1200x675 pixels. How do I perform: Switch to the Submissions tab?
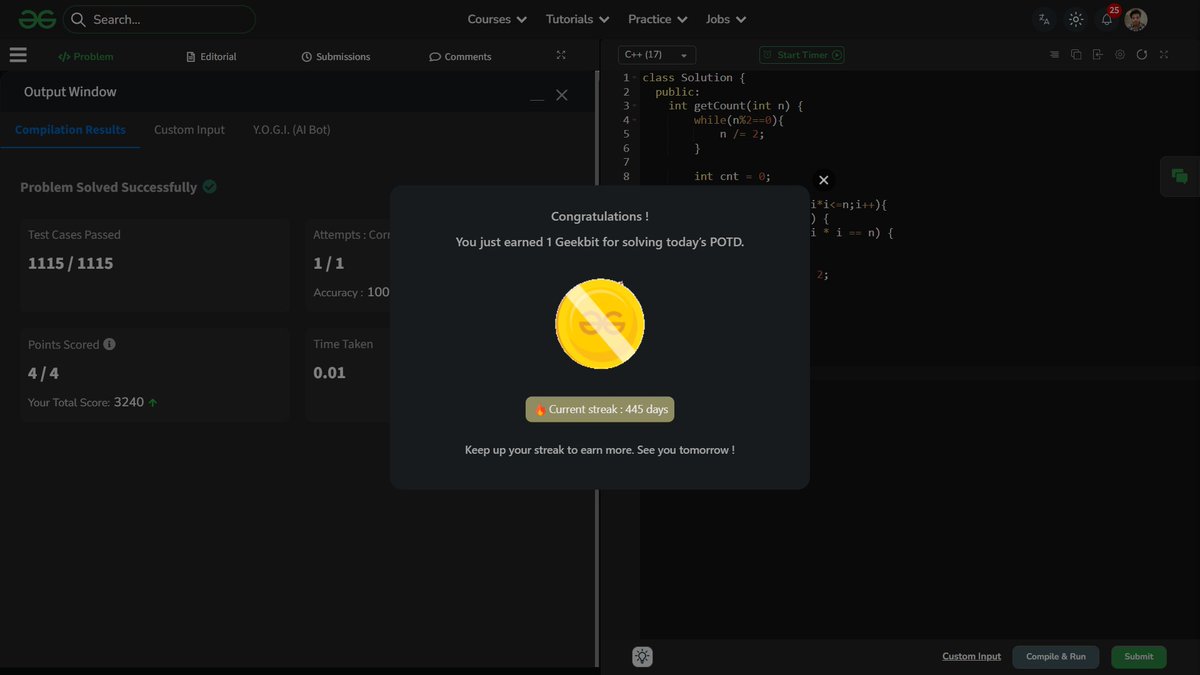336,57
